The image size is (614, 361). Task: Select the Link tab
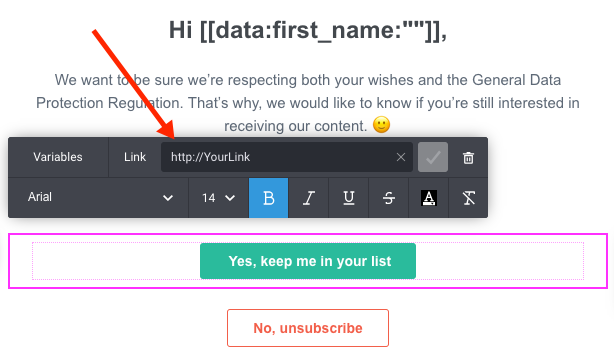[135, 157]
